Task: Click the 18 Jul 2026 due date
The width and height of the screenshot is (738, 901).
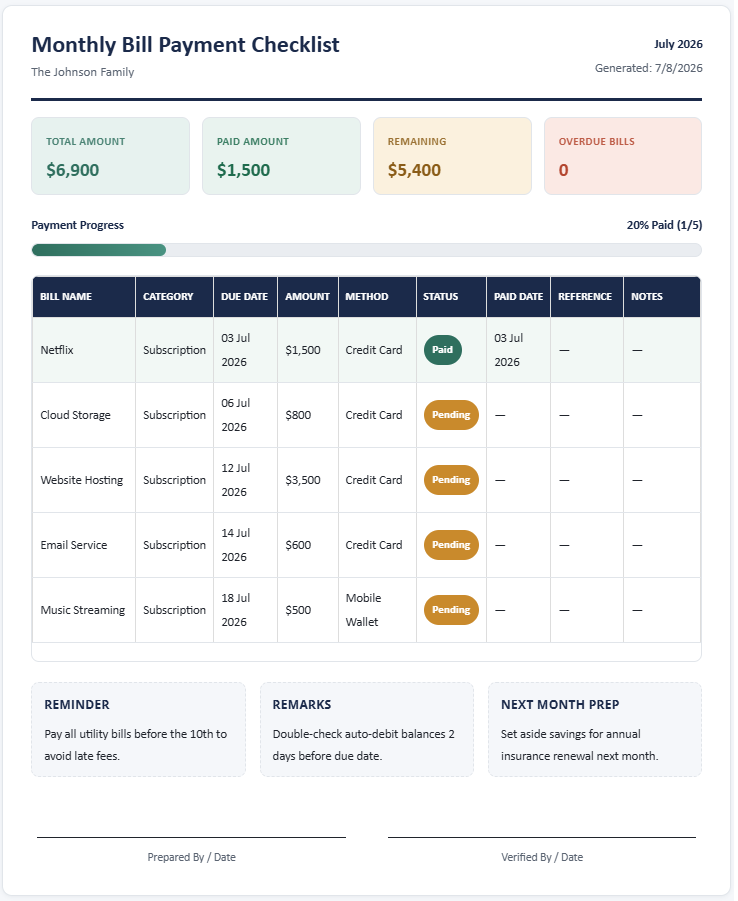Action: coord(245,610)
